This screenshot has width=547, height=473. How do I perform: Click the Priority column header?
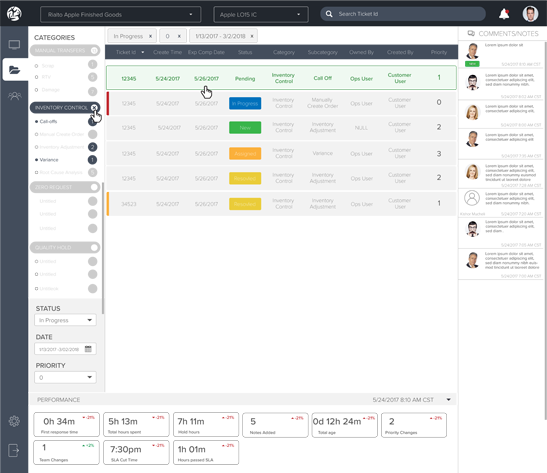tap(439, 52)
